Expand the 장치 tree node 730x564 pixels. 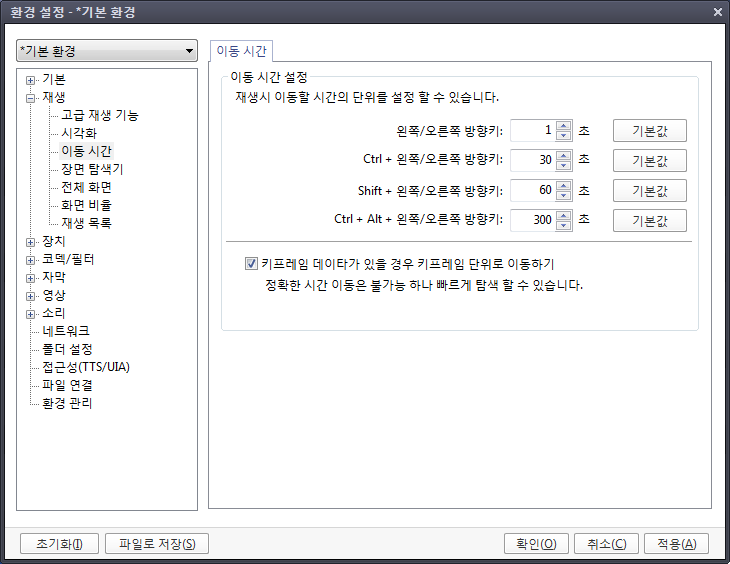(31, 242)
